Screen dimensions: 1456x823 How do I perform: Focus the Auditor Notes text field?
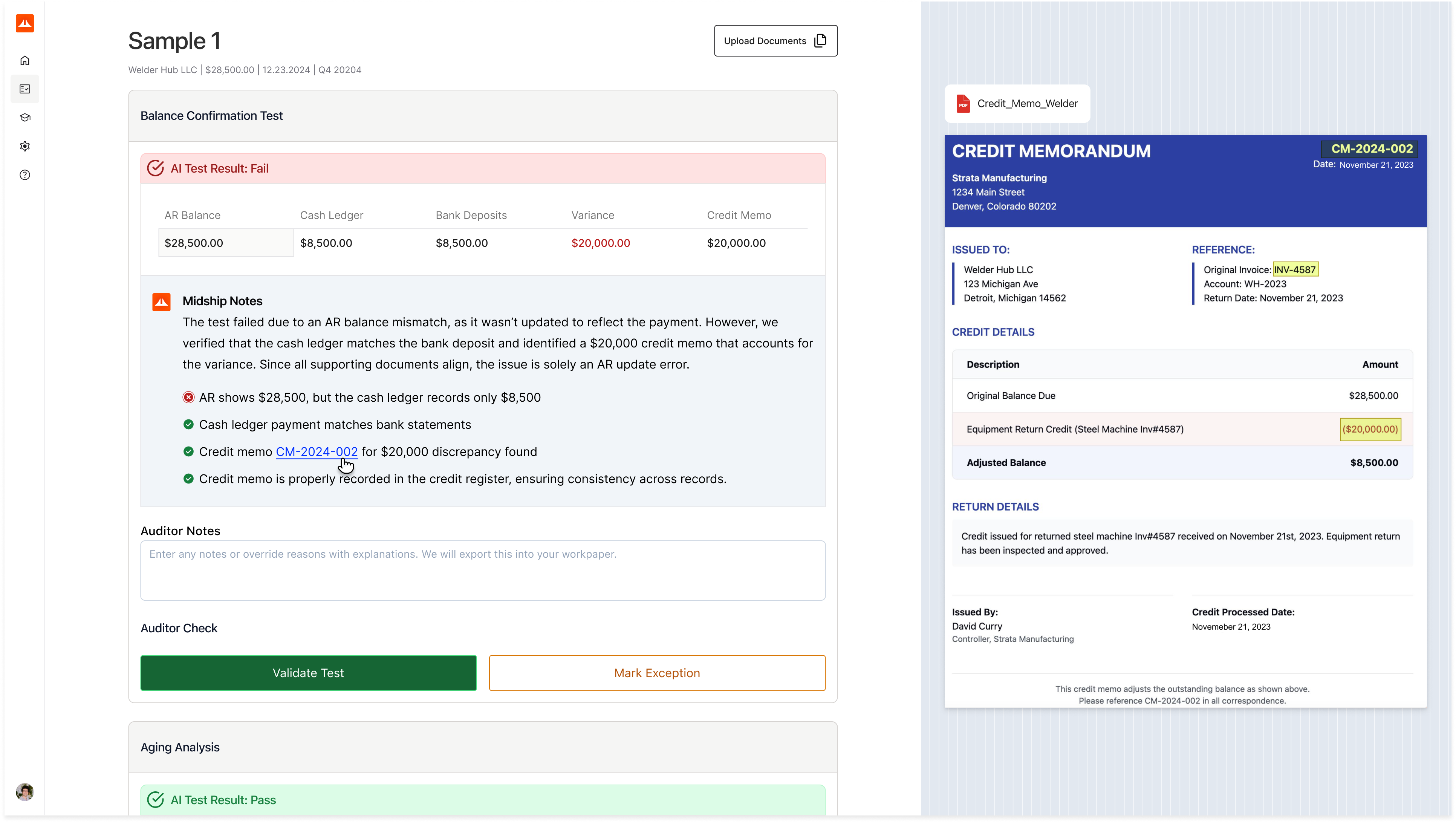pos(483,571)
